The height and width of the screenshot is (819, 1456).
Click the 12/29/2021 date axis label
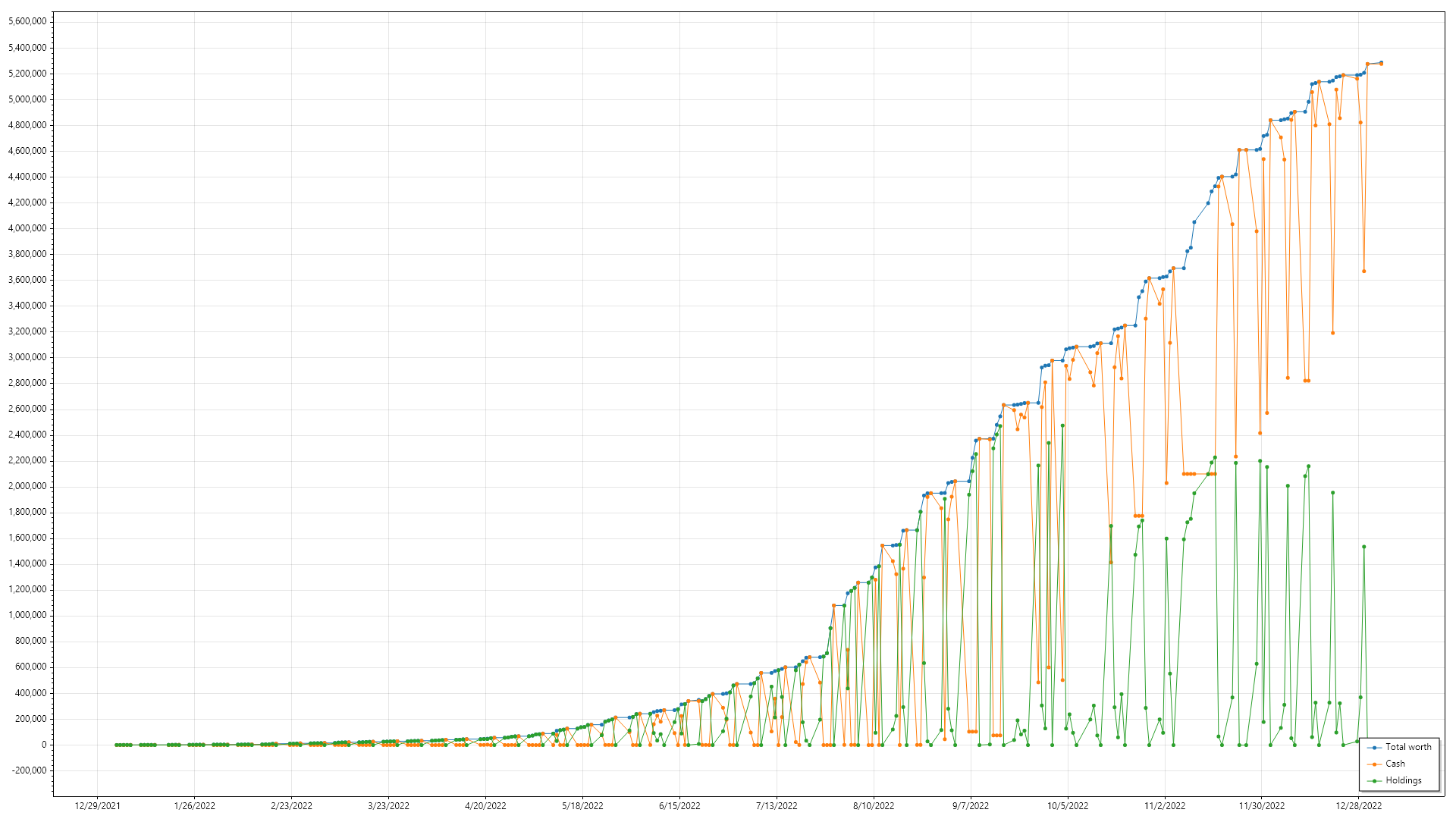click(x=97, y=806)
